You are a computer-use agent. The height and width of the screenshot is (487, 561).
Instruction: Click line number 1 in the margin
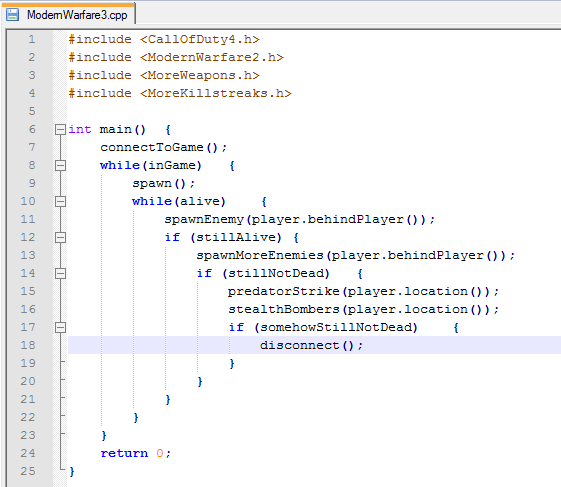[x=32, y=39]
